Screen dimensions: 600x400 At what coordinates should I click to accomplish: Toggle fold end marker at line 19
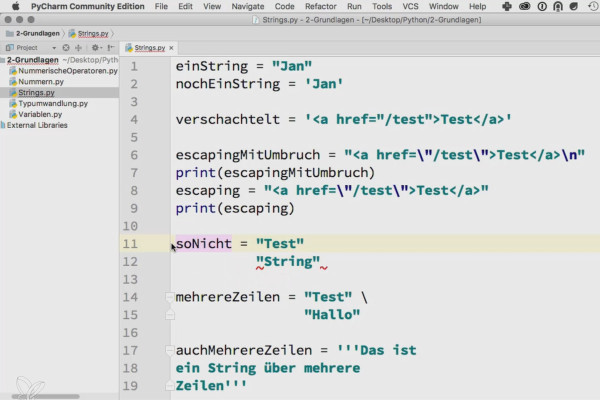pos(170,385)
